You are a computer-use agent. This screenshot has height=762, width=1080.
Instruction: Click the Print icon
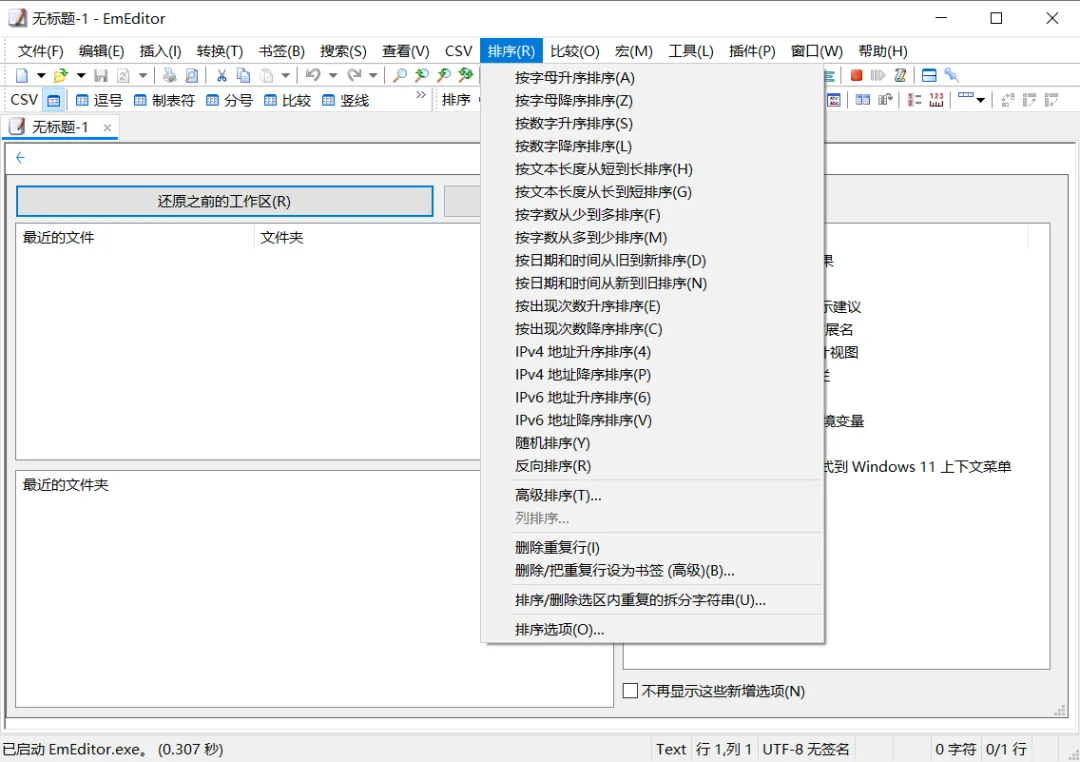[x=169, y=75]
